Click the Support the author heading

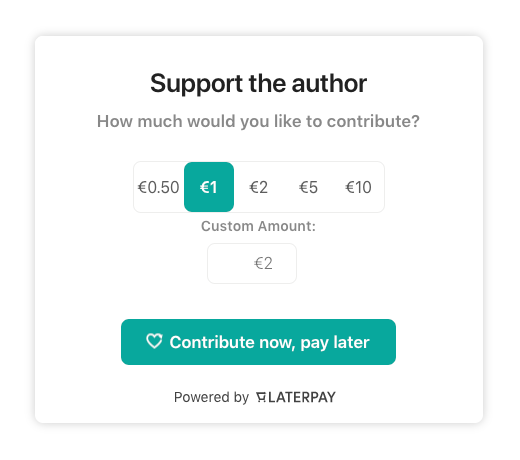tap(258, 83)
